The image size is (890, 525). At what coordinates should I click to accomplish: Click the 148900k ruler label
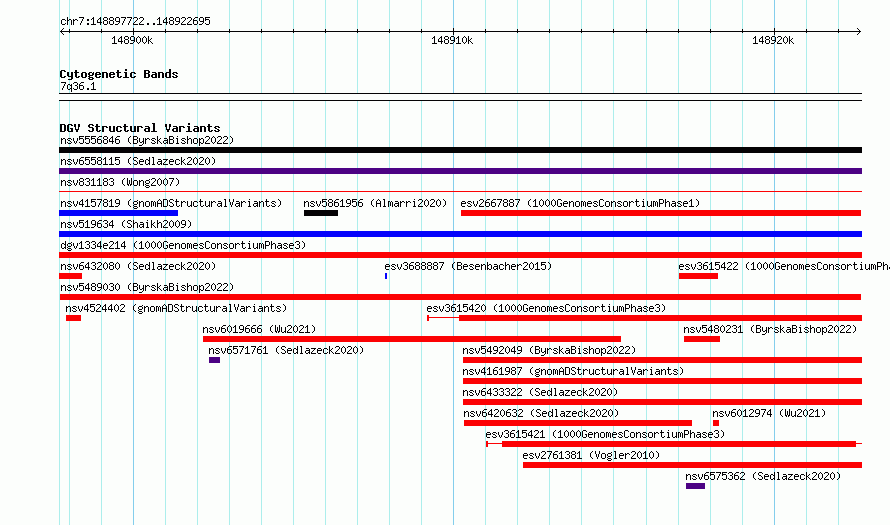[132, 40]
